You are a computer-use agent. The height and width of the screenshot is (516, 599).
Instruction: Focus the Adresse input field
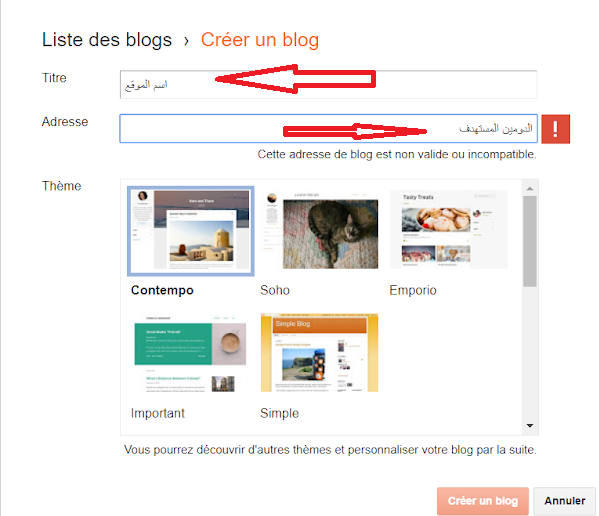[329, 129]
